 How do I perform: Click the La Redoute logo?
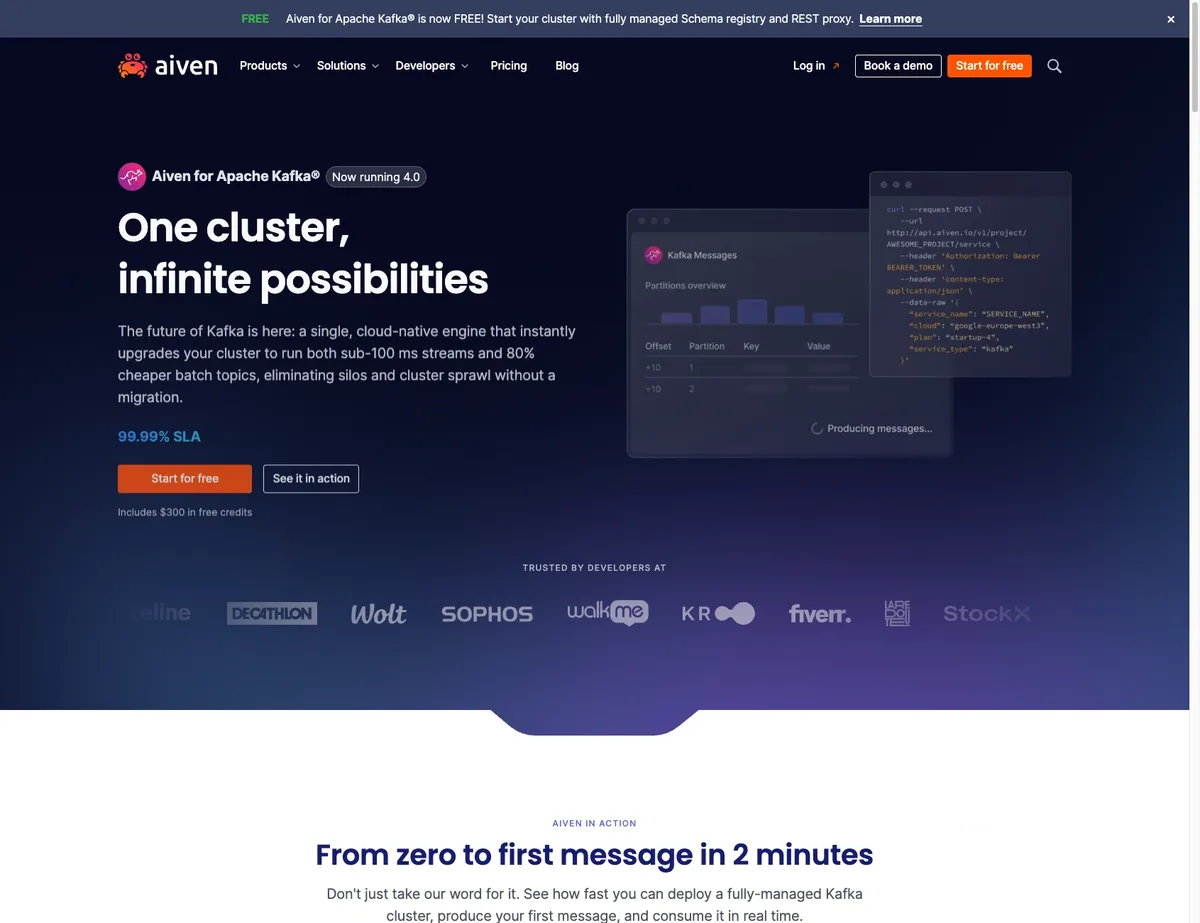pyautogui.click(x=897, y=614)
